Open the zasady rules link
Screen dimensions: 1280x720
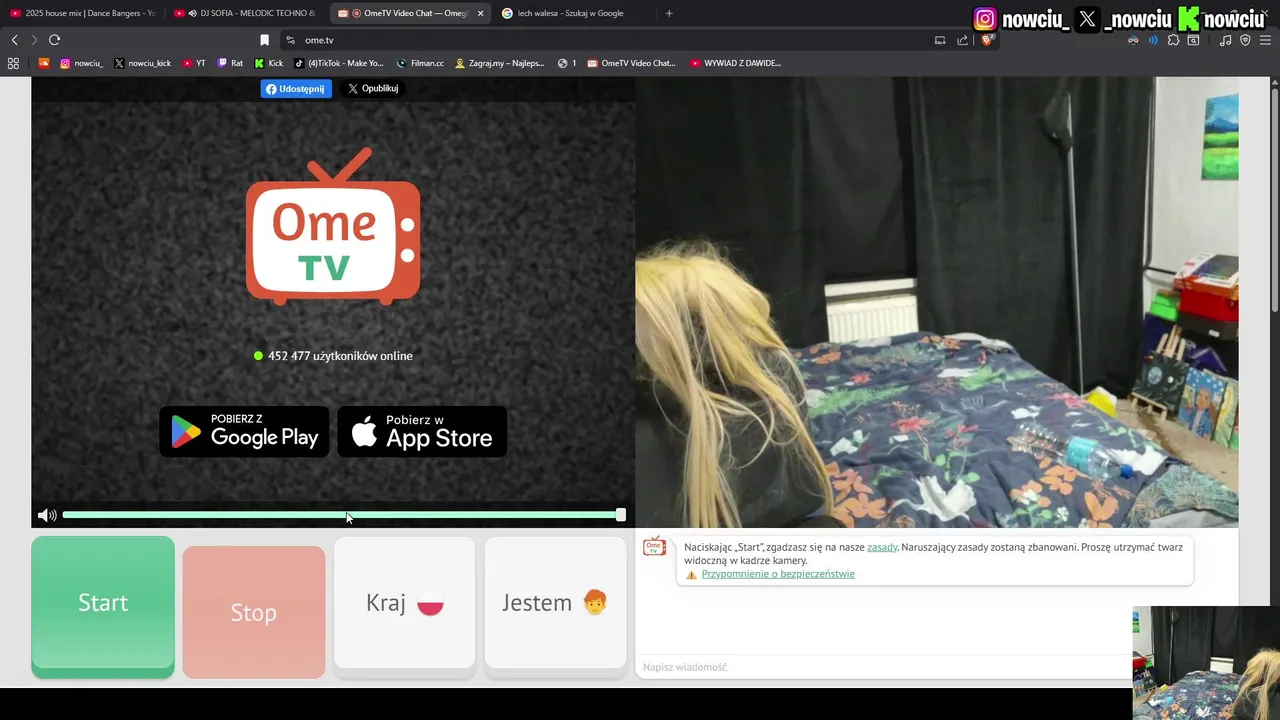point(882,547)
